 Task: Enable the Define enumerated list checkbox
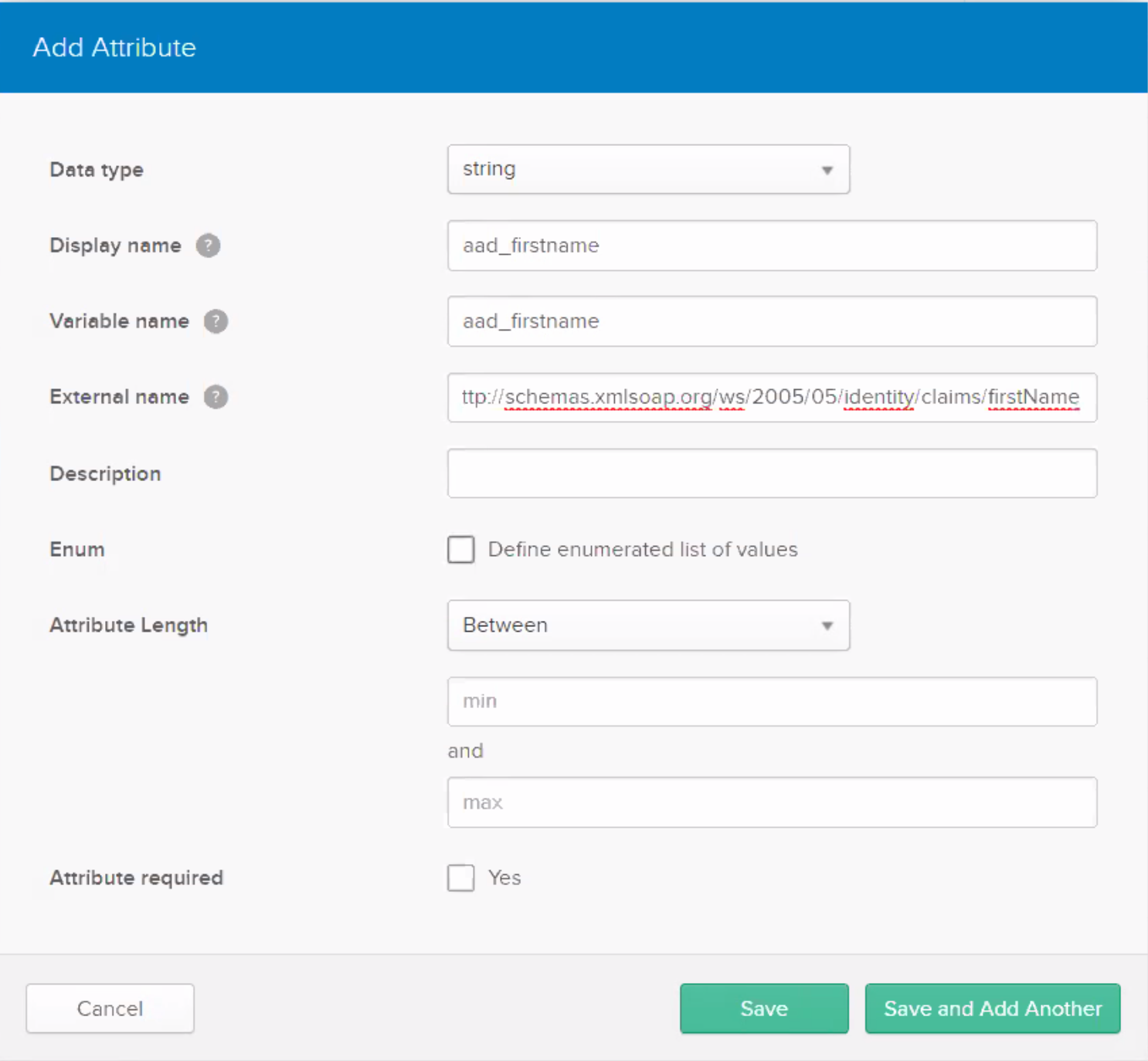click(x=461, y=550)
